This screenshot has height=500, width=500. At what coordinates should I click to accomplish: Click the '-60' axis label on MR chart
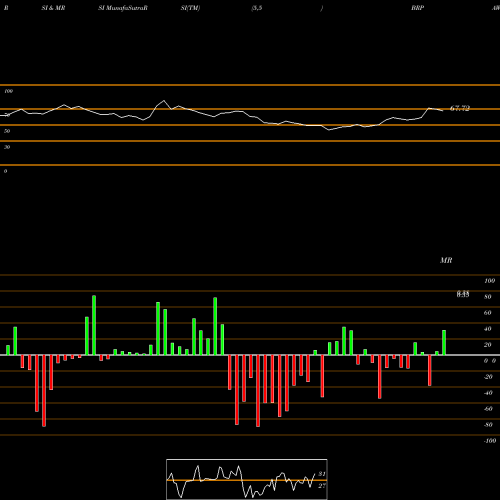pos(488,409)
